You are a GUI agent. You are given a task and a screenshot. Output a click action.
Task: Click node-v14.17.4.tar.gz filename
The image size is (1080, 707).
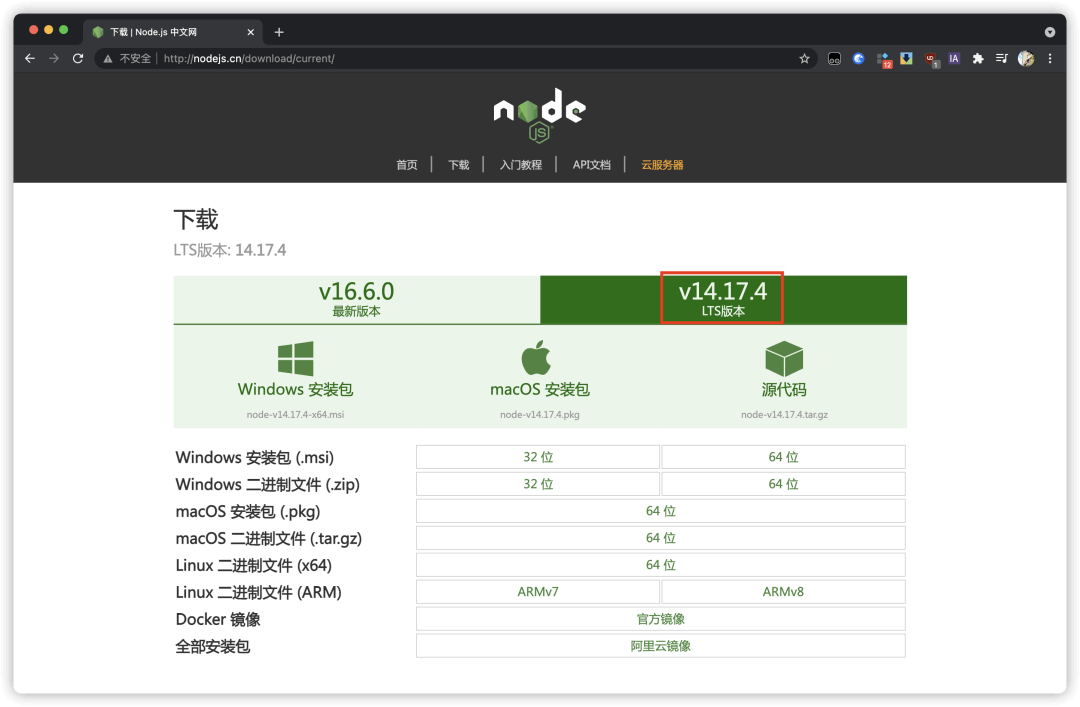785,415
